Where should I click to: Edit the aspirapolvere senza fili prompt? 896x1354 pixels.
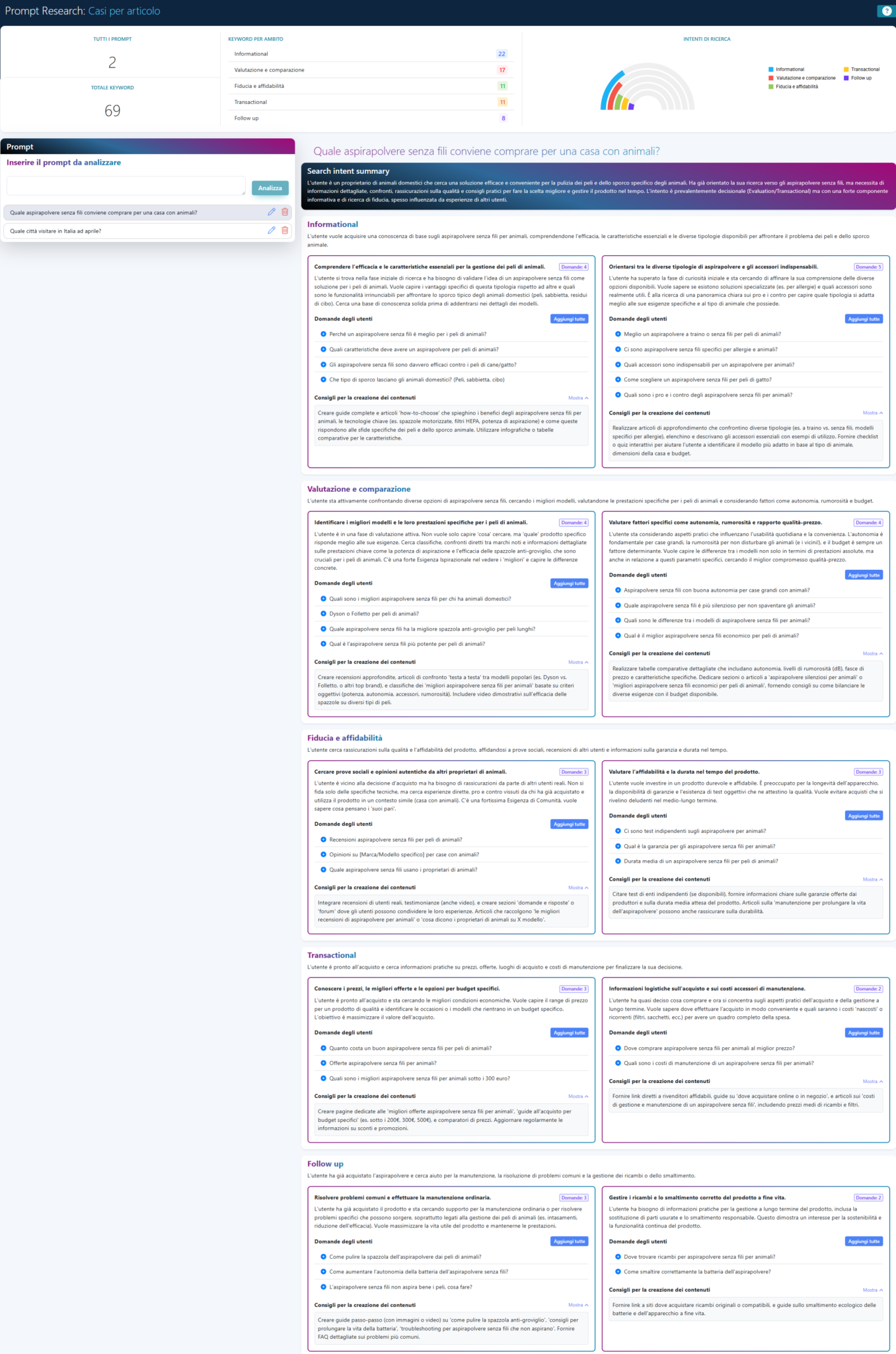click(272, 212)
